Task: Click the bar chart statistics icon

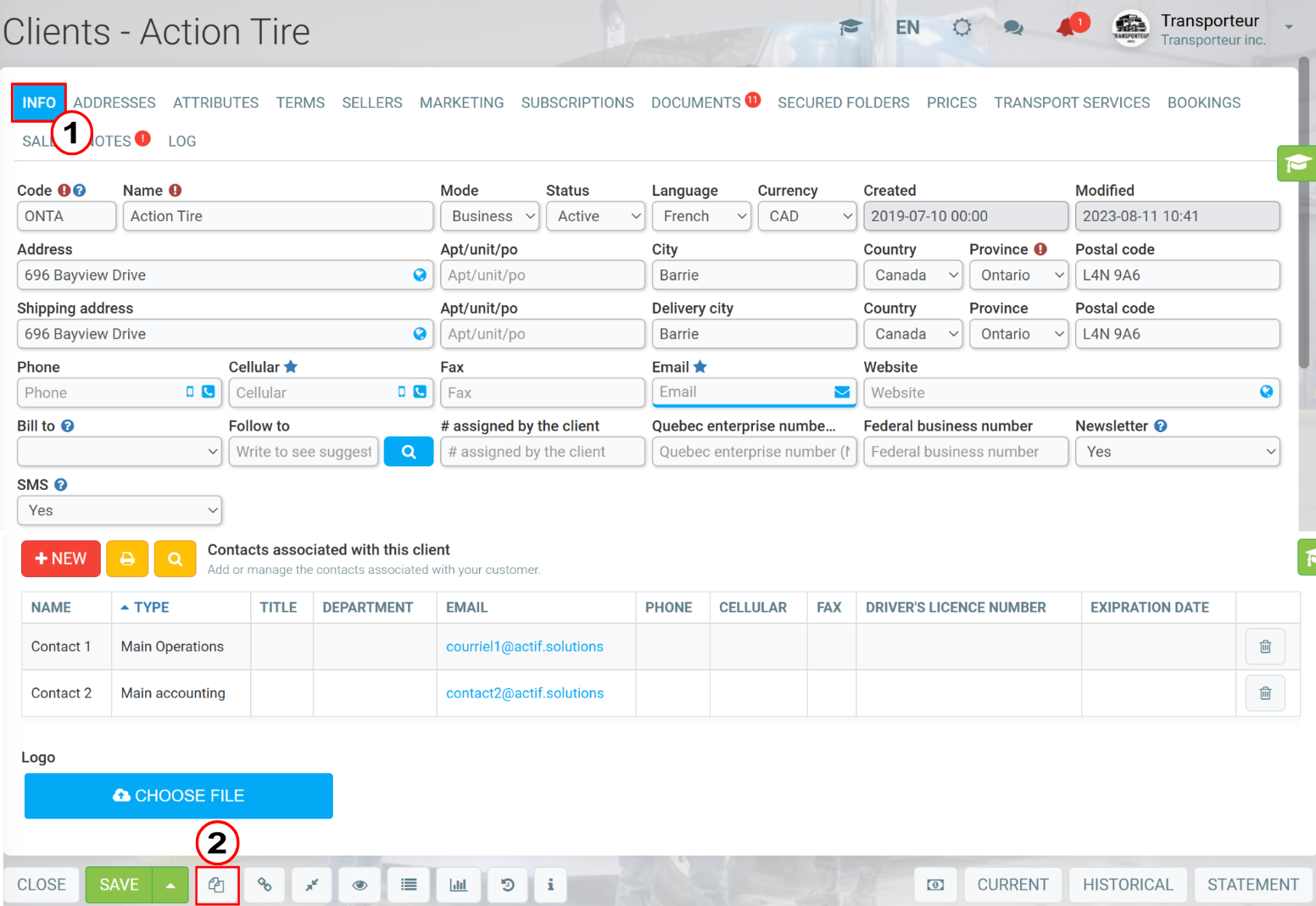Action: coord(458,885)
